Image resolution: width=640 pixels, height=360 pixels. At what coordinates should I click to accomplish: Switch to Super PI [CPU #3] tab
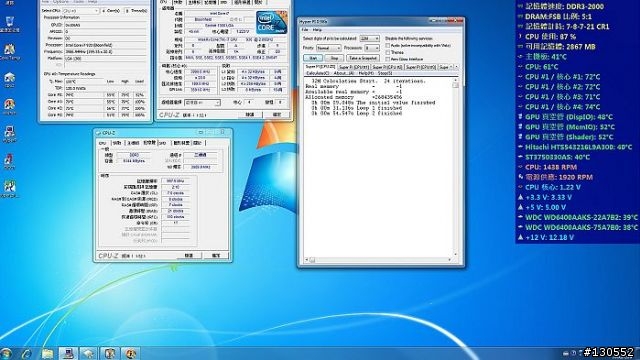tap(421, 67)
